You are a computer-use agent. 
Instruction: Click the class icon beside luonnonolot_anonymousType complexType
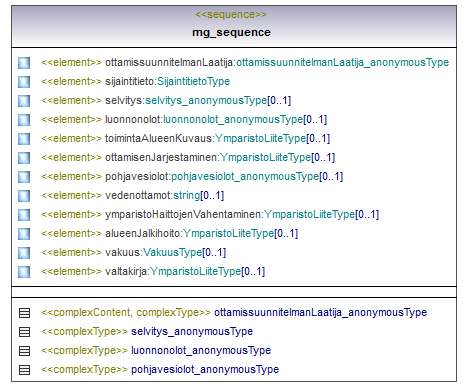[24, 351]
